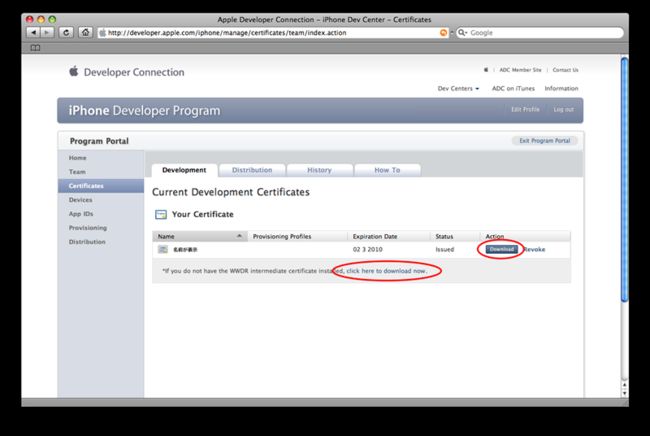Open the bookmarks book icon

(35, 48)
